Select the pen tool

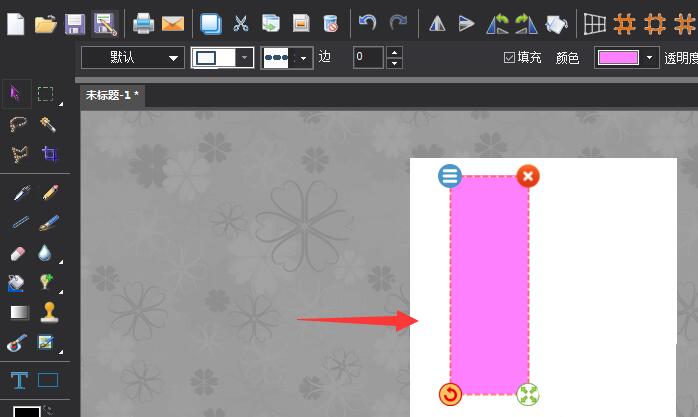tap(22, 193)
